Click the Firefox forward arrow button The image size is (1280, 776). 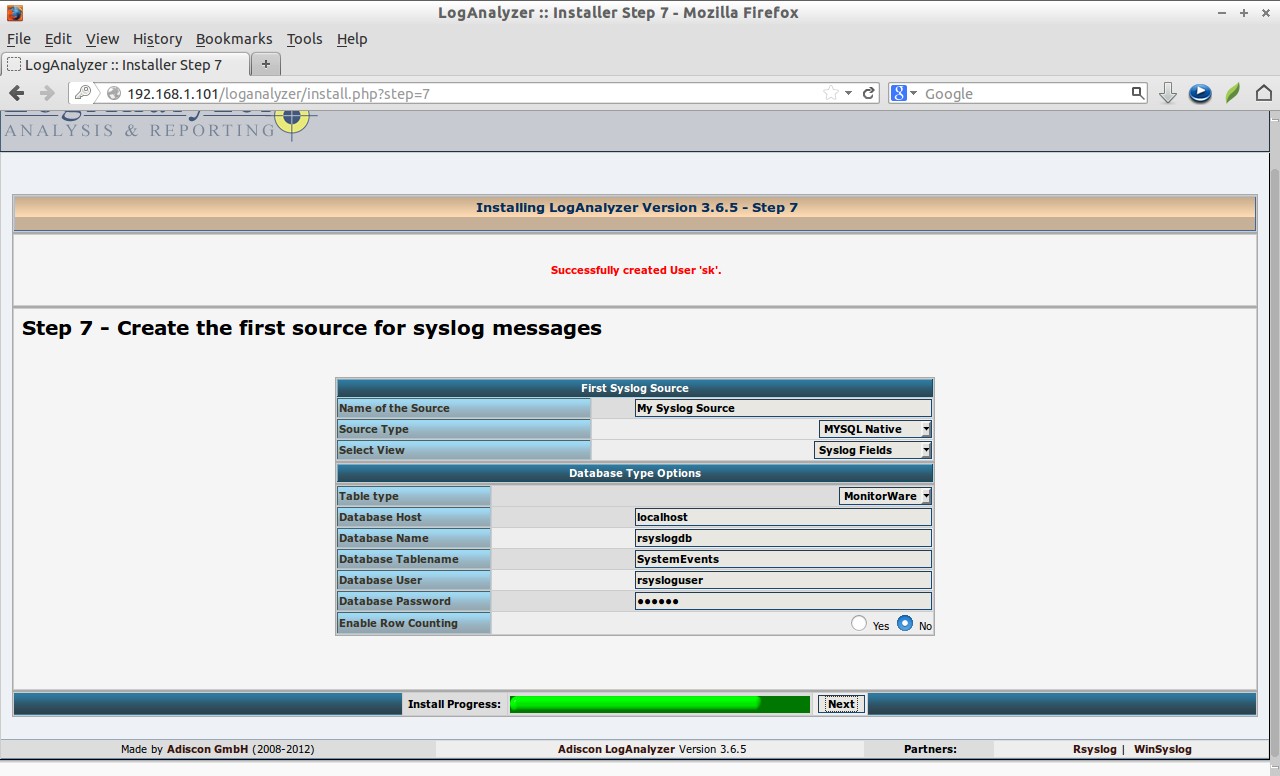[46, 93]
